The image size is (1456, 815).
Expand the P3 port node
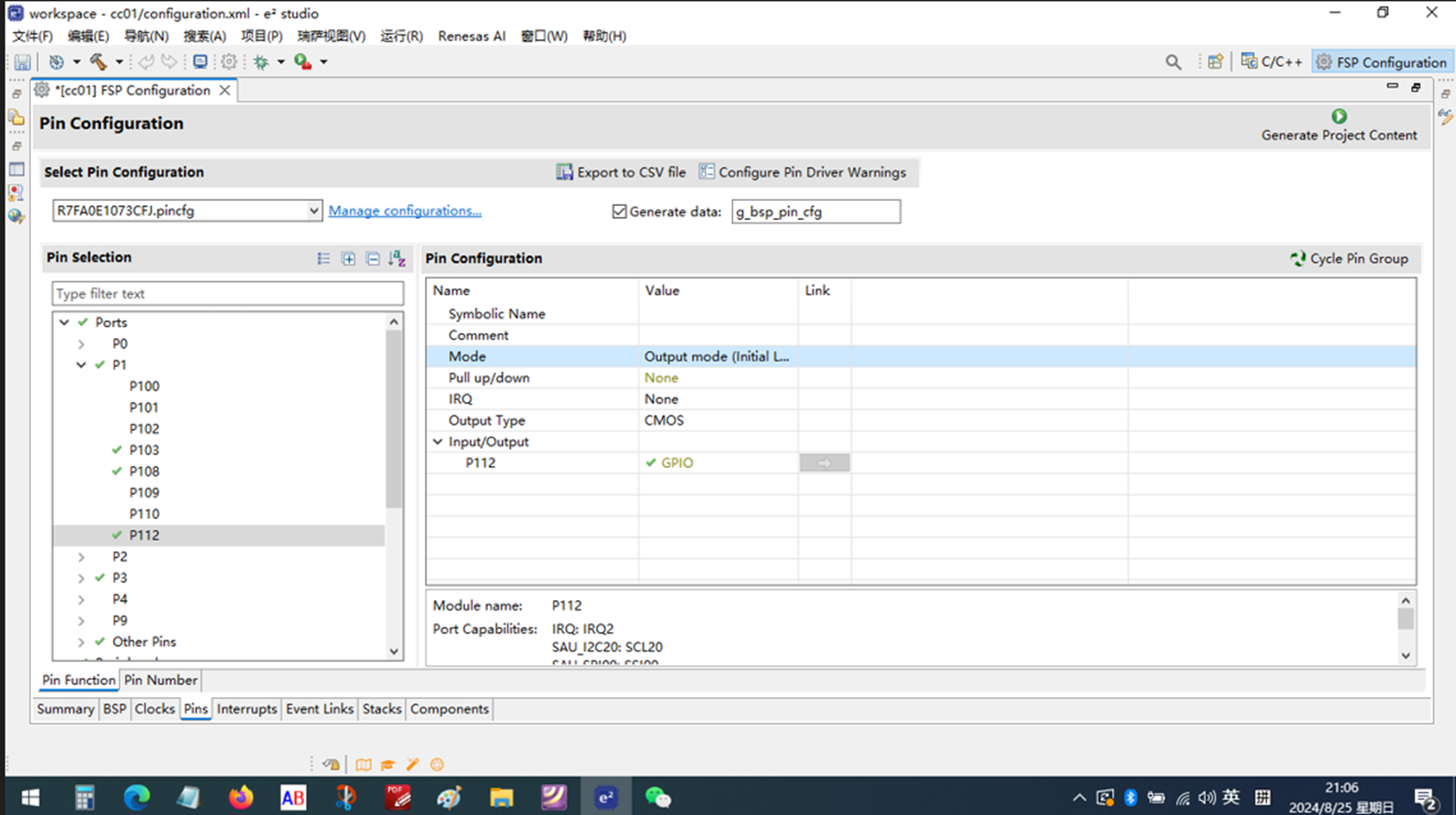coord(81,578)
